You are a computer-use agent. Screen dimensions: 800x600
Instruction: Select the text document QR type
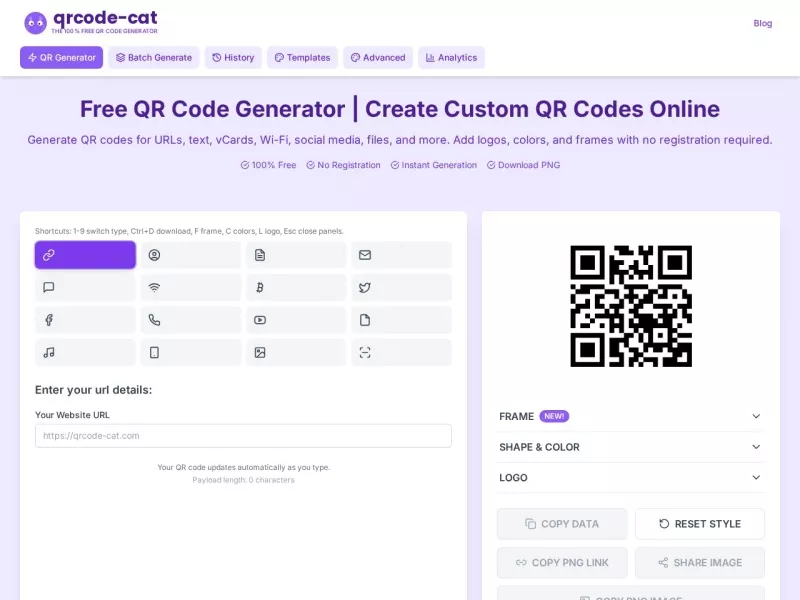pyautogui.click(x=296, y=255)
